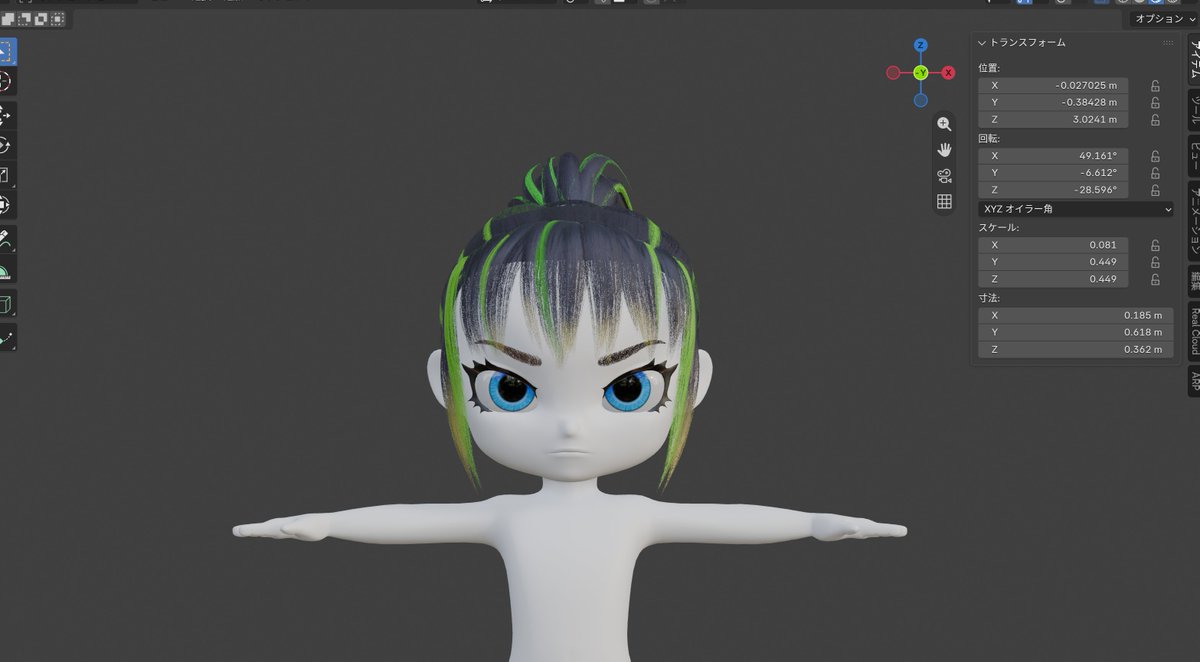The height and width of the screenshot is (662, 1200).
Task: Lock rotation X value
Action: coord(1155,156)
